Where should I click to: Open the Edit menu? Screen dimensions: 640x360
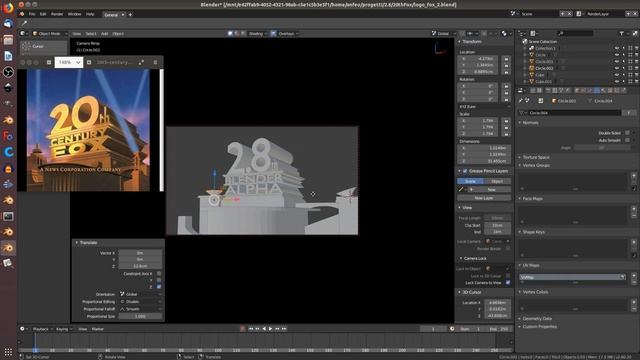tap(43, 14)
